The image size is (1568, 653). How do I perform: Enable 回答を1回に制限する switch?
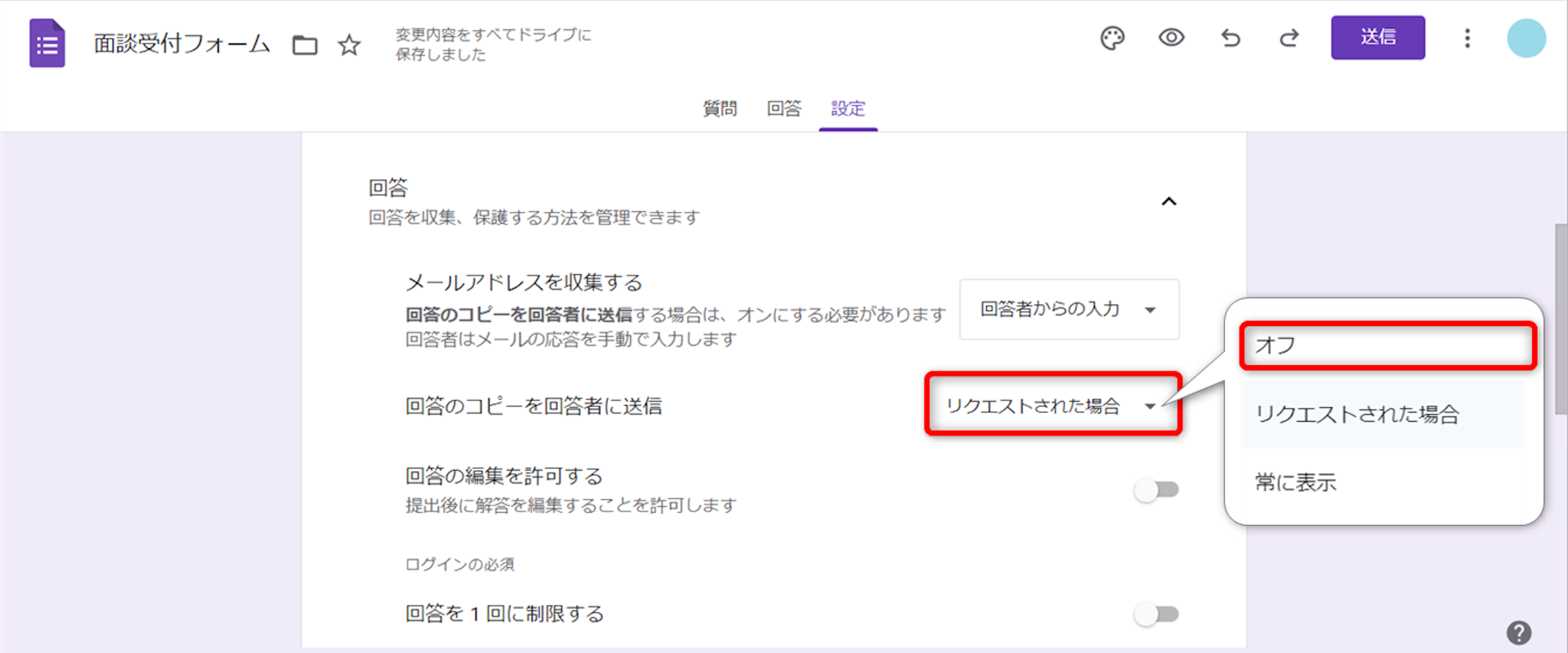[x=1156, y=614]
